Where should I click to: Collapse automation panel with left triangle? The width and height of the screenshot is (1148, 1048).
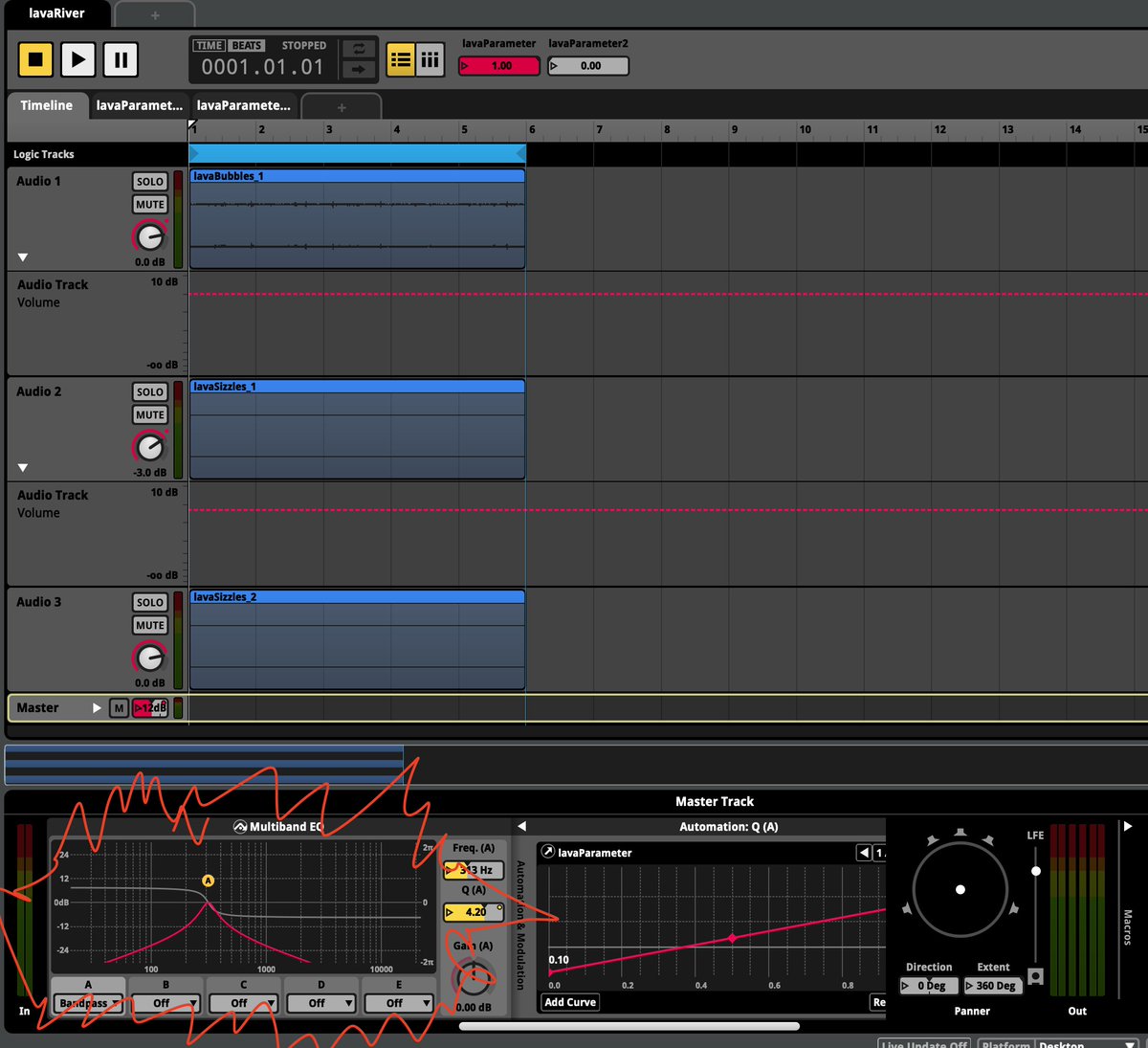521,826
